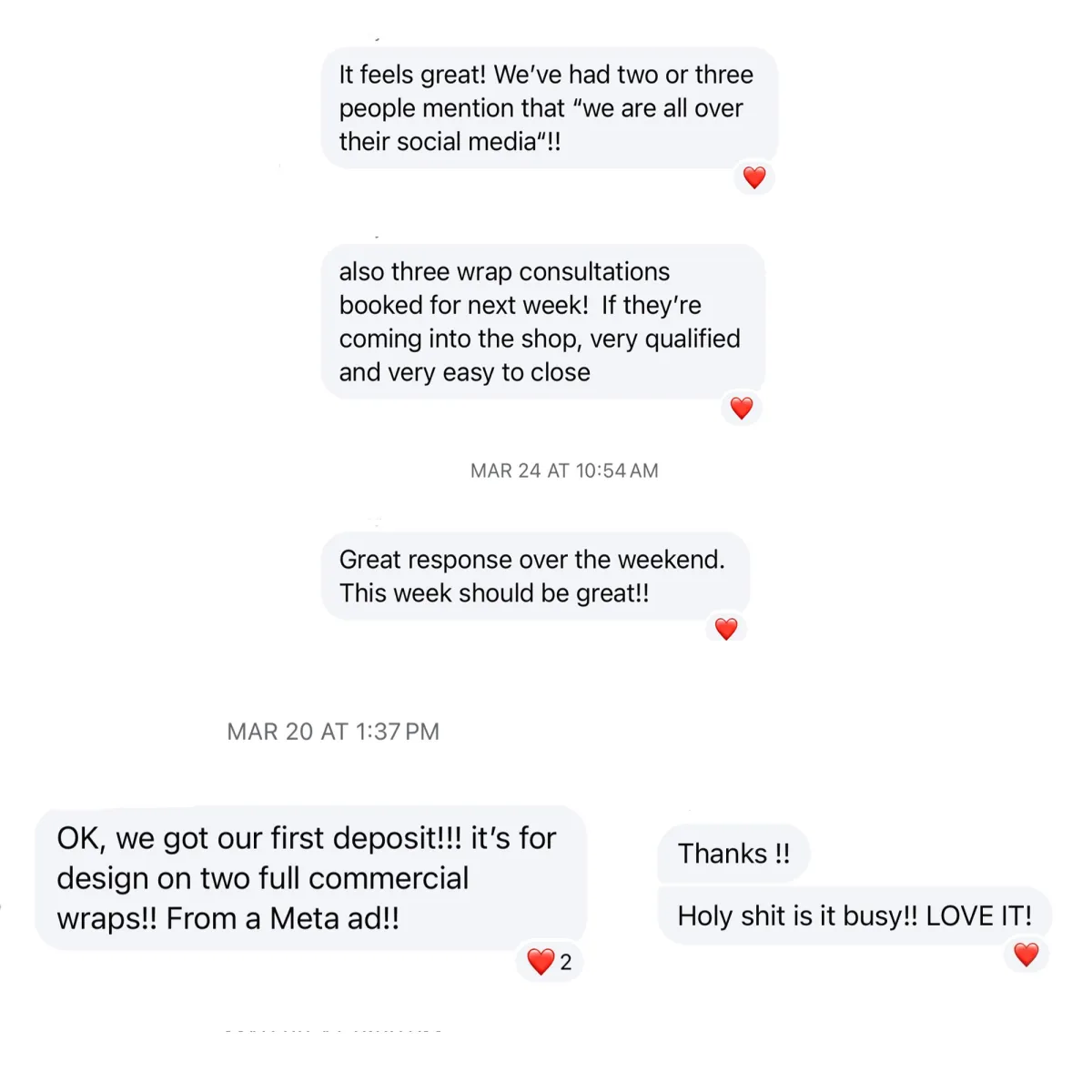Click the words 'LOVE IT!' in message
Screen dimensions: 1092x1092
click(979, 915)
